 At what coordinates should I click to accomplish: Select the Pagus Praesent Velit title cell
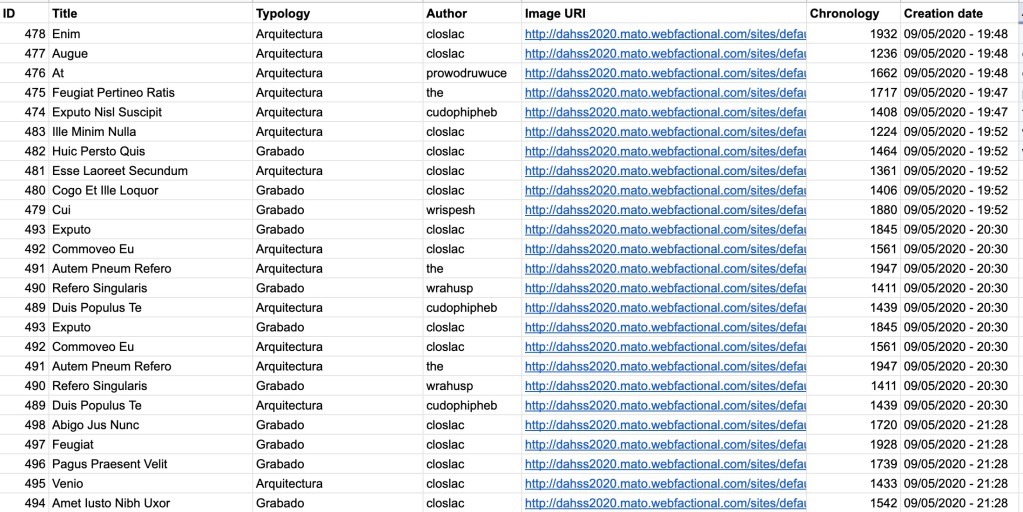(x=151, y=464)
